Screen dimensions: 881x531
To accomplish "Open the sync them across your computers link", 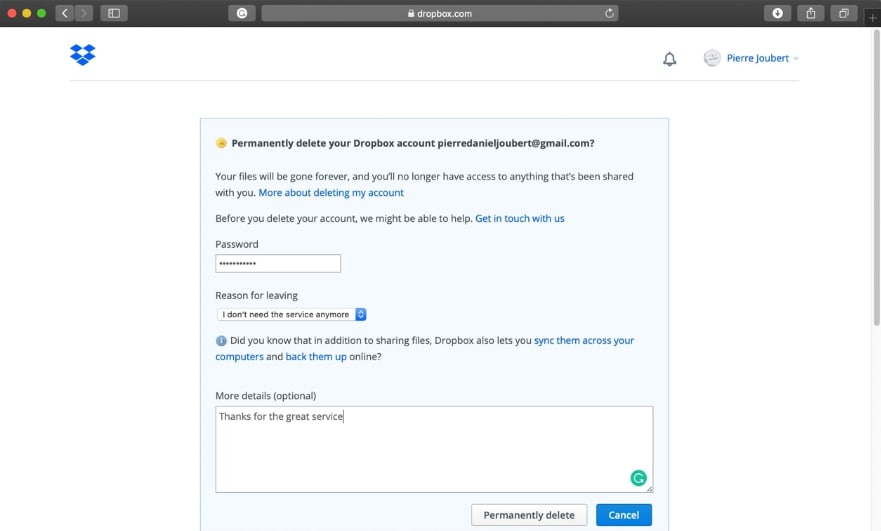I will point(584,340).
